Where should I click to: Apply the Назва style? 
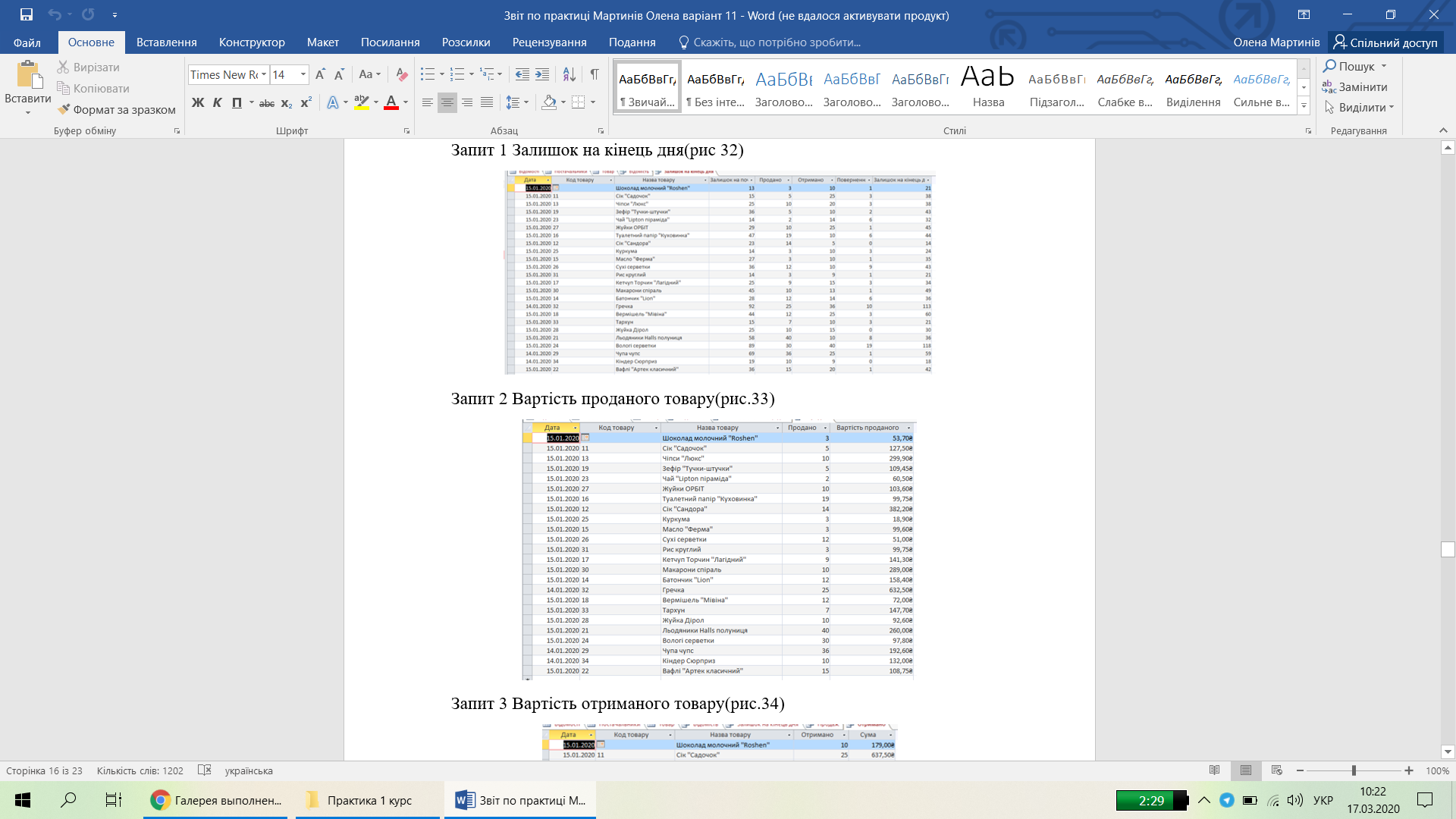click(988, 86)
